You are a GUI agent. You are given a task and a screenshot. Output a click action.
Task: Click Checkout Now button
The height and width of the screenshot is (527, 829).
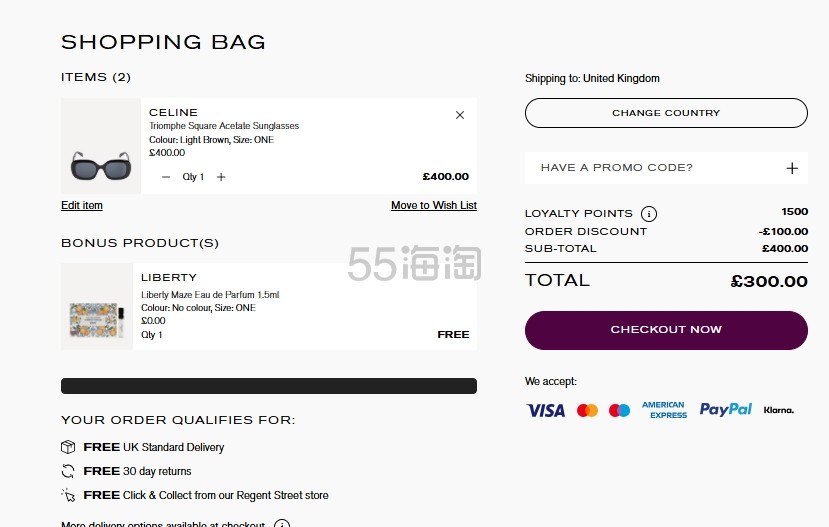click(666, 330)
